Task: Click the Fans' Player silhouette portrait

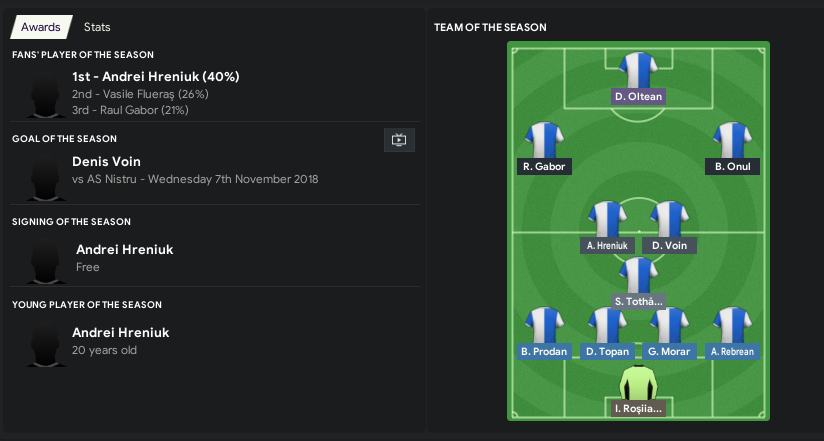Action: (x=45, y=95)
